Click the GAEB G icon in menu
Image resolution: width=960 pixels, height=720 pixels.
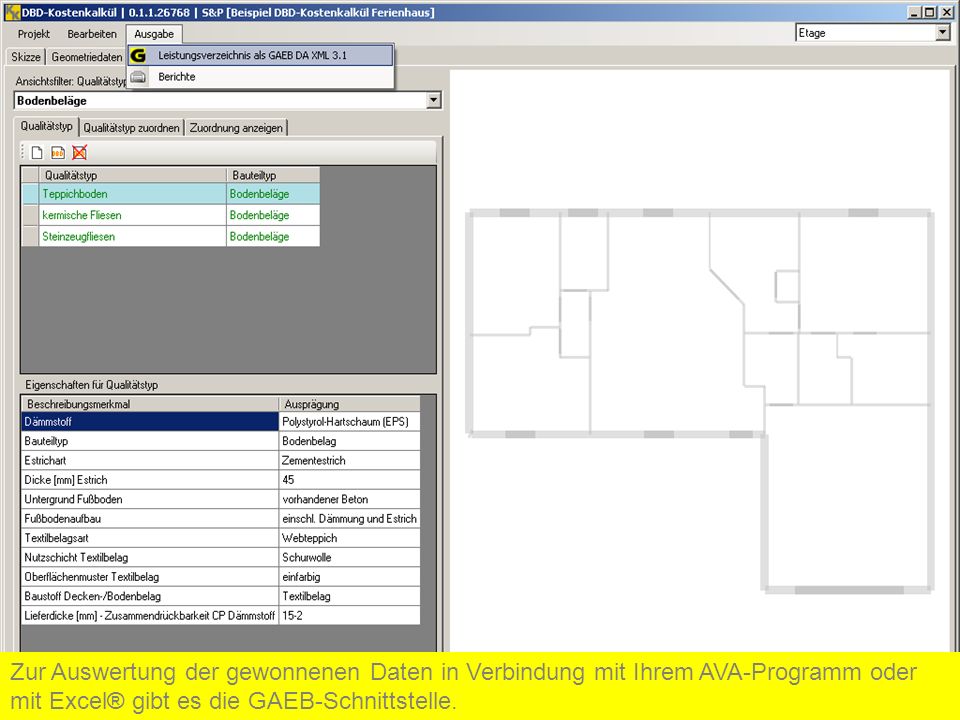coord(138,55)
